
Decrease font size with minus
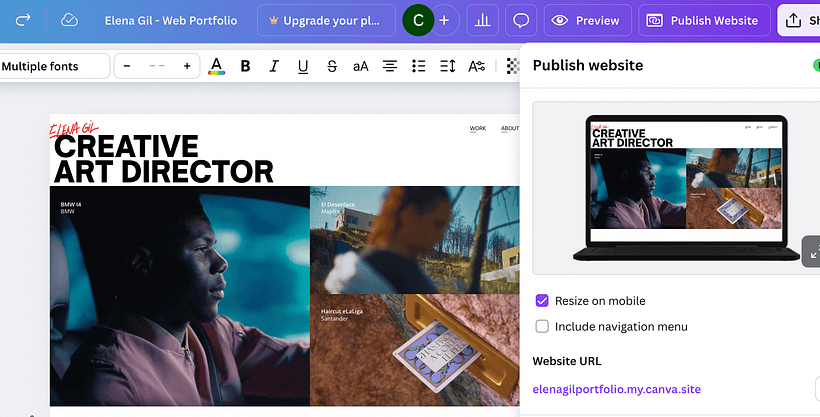pyautogui.click(x=127, y=66)
